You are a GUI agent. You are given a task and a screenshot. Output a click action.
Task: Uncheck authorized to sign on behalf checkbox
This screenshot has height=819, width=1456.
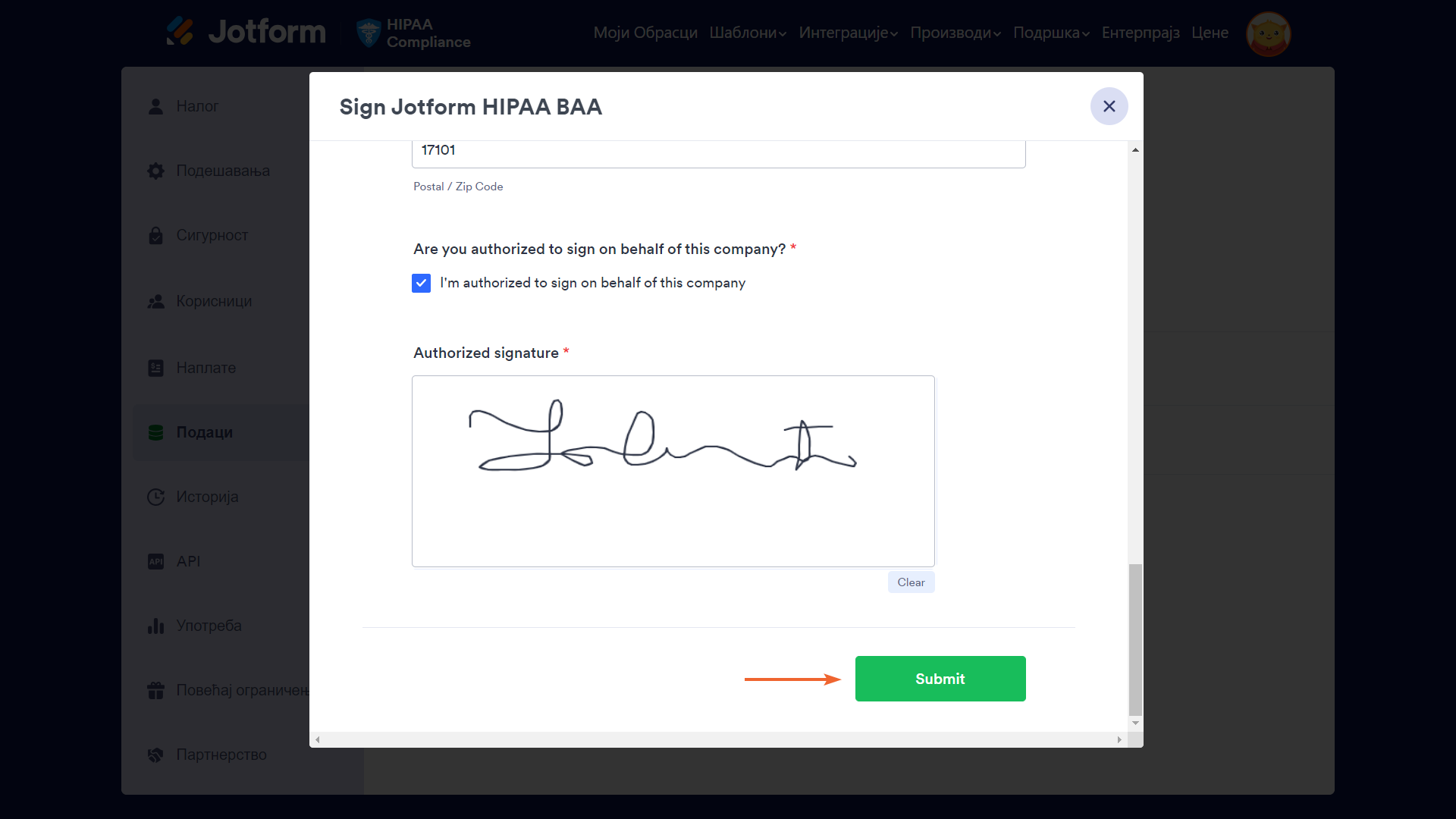[x=422, y=283]
